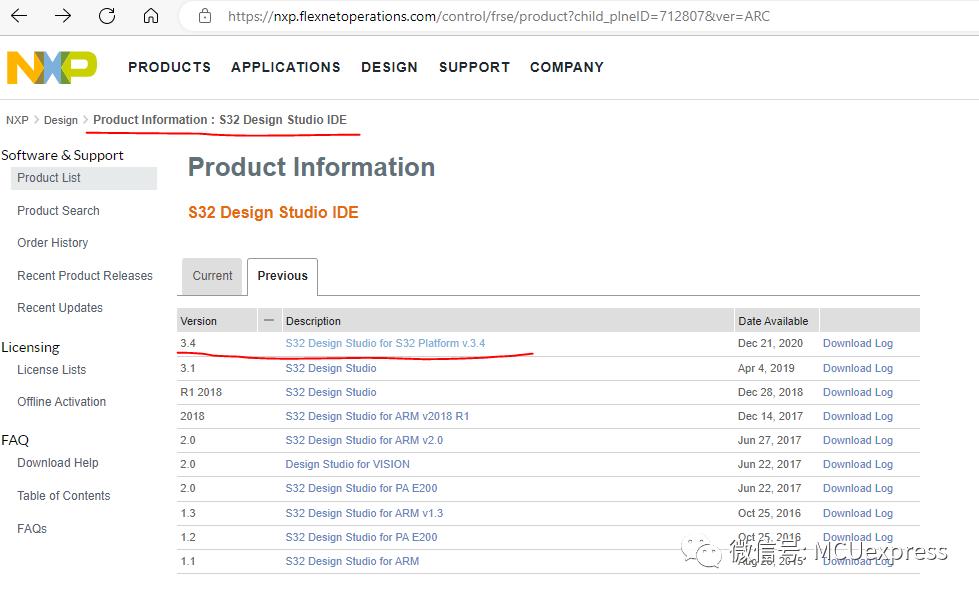This screenshot has width=979, height=596.
Task: Open S32 Design Studio for ARM version 1.1
Action: point(352,561)
